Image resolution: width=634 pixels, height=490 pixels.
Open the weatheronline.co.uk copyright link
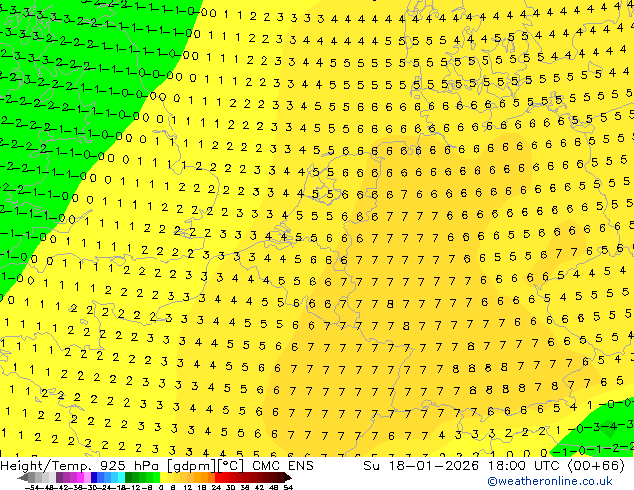(x=550, y=481)
